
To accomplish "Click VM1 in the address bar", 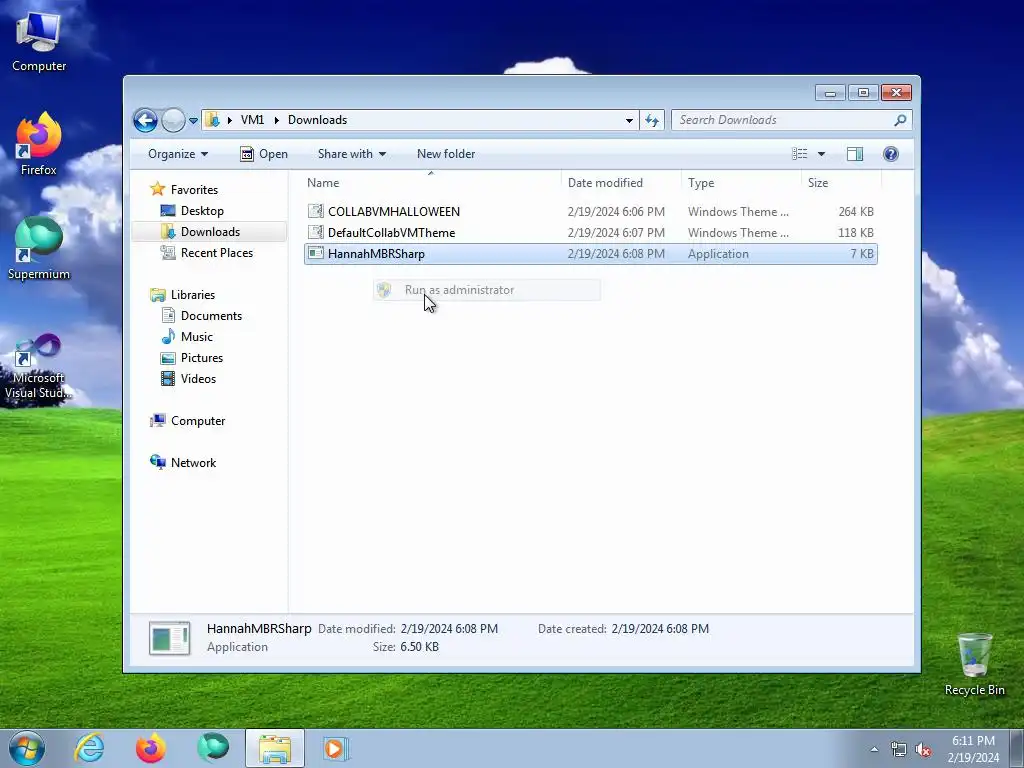I will (x=252, y=120).
